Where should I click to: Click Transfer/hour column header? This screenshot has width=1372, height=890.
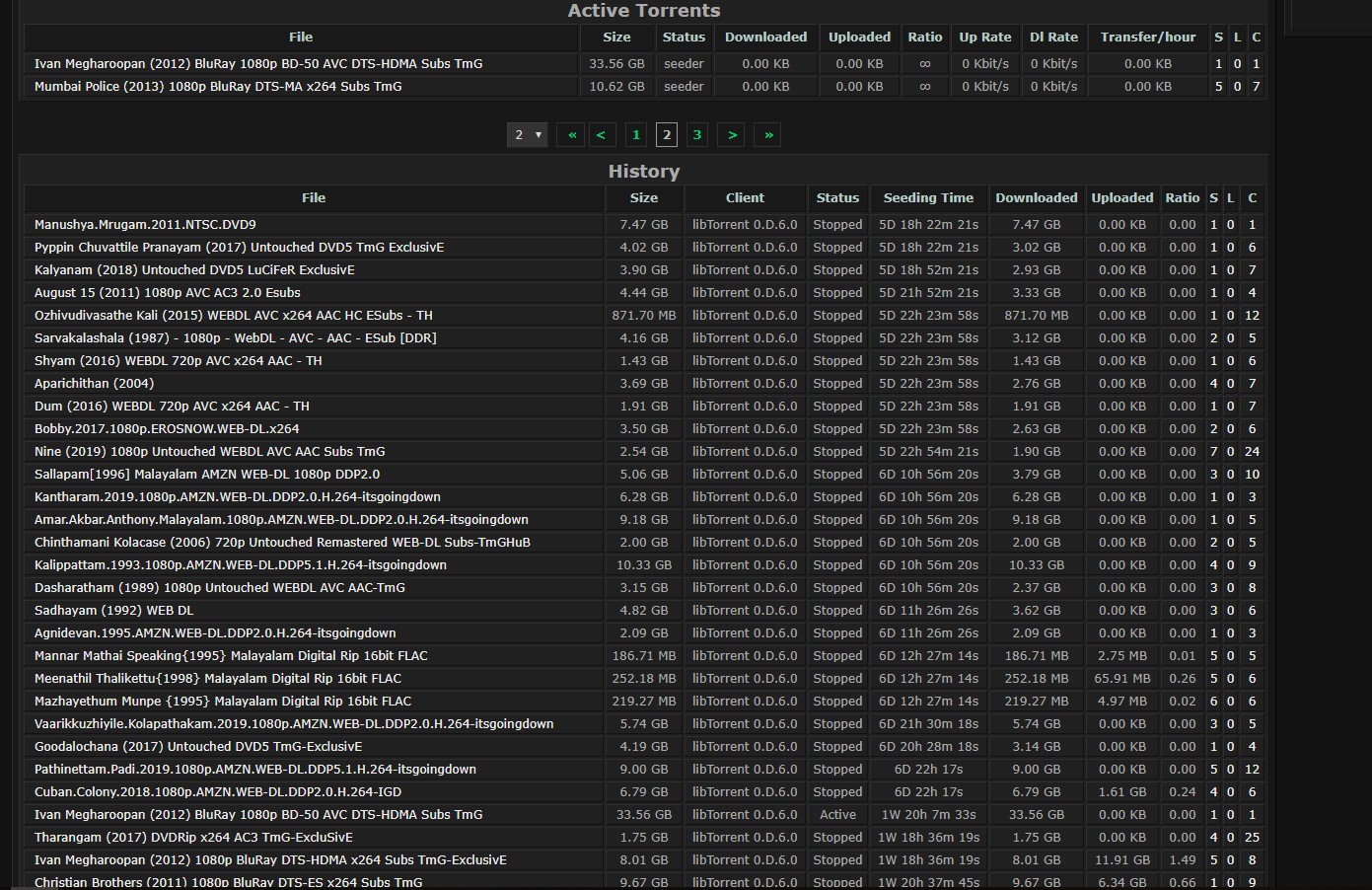[1148, 37]
